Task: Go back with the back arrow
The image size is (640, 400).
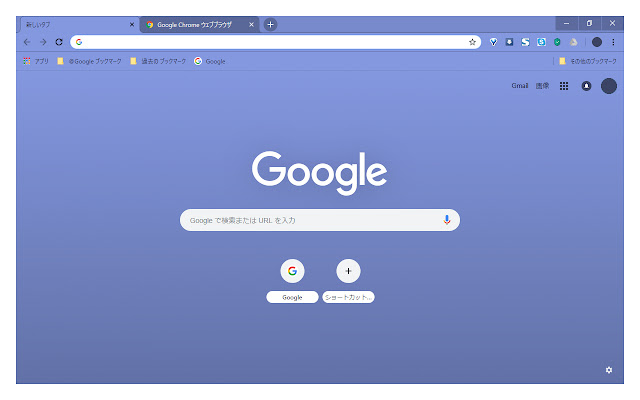Action: [27, 42]
